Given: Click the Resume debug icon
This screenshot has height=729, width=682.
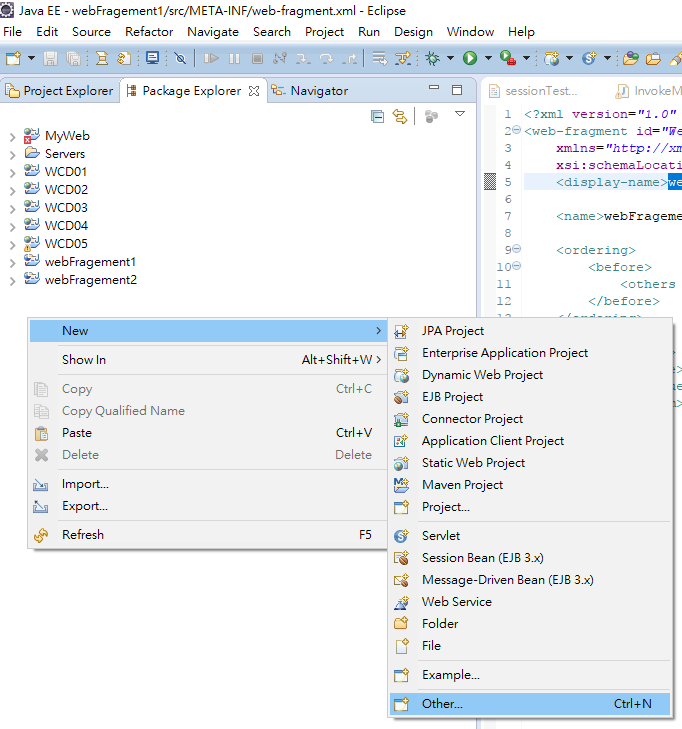Looking at the screenshot, I should tap(211, 59).
